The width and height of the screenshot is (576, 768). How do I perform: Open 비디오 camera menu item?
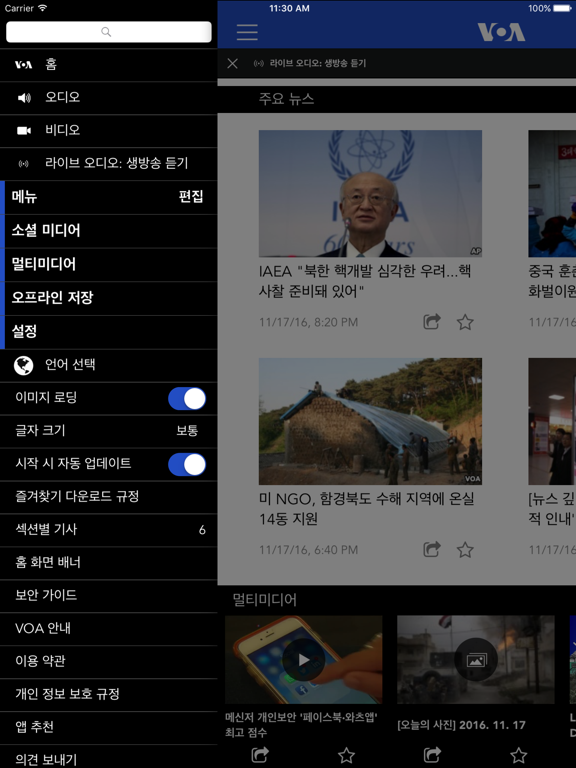[x=109, y=130]
